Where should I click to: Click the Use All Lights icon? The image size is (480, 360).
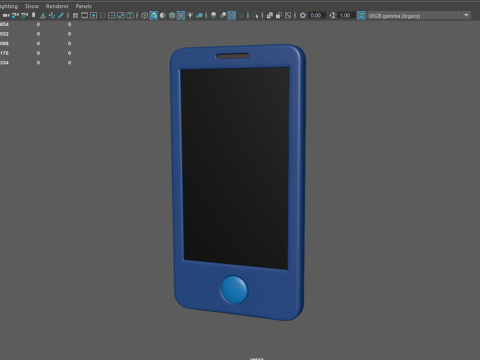(x=190, y=15)
